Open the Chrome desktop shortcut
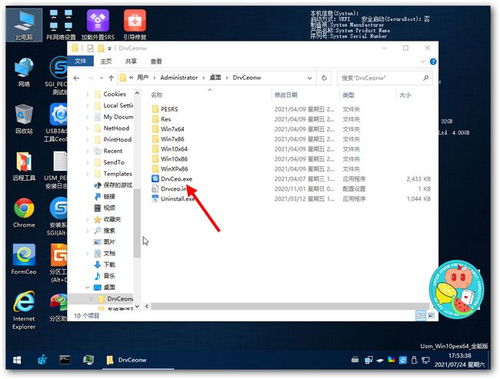Screen dimensions: 500x379 pos(24,213)
